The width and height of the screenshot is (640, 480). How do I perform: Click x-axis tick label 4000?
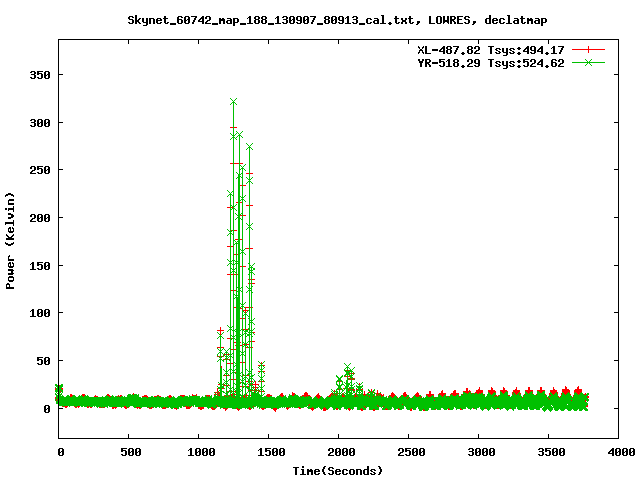click(x=621, y=452)
